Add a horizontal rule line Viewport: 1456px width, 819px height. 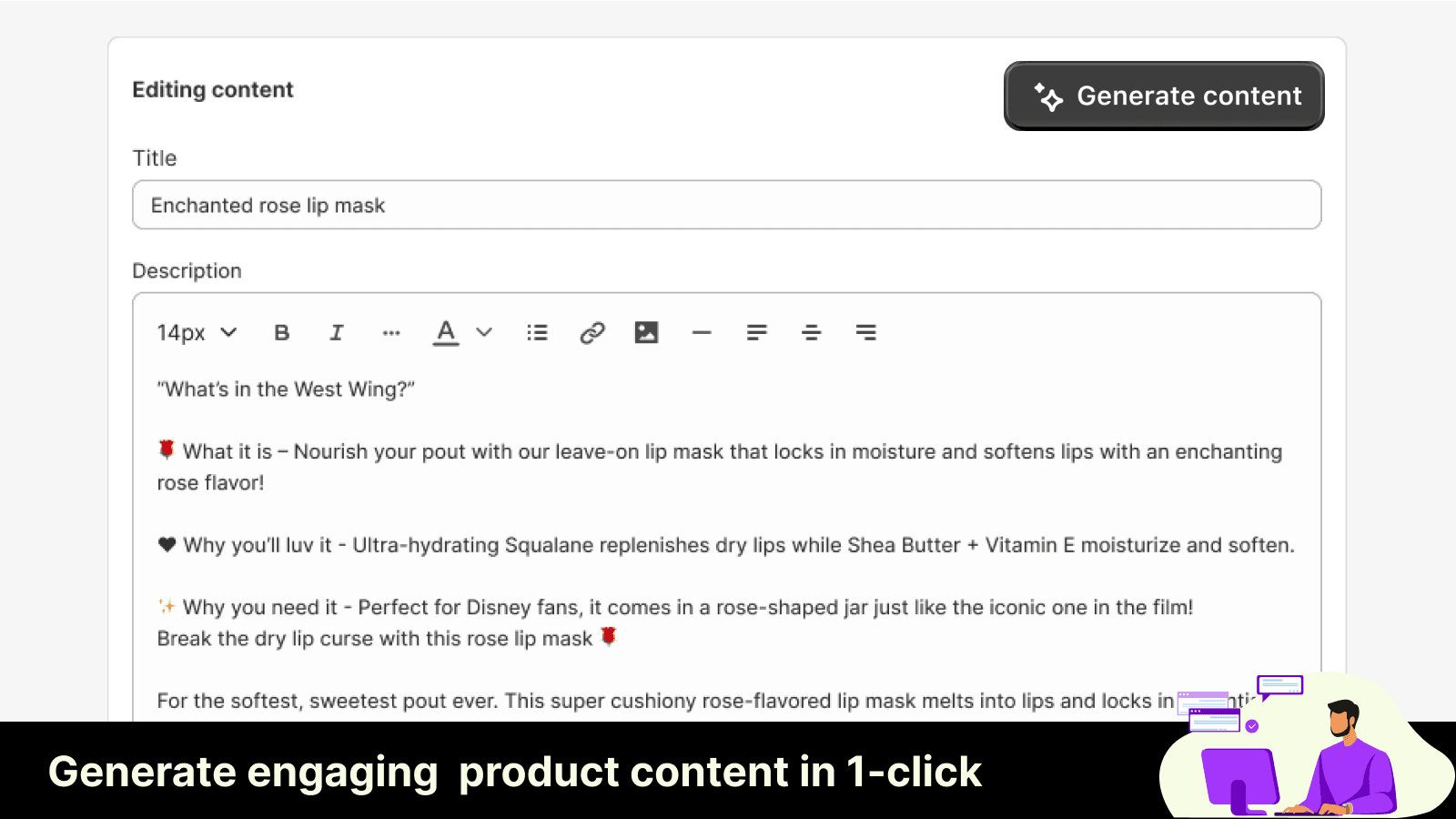pos(702,333)
